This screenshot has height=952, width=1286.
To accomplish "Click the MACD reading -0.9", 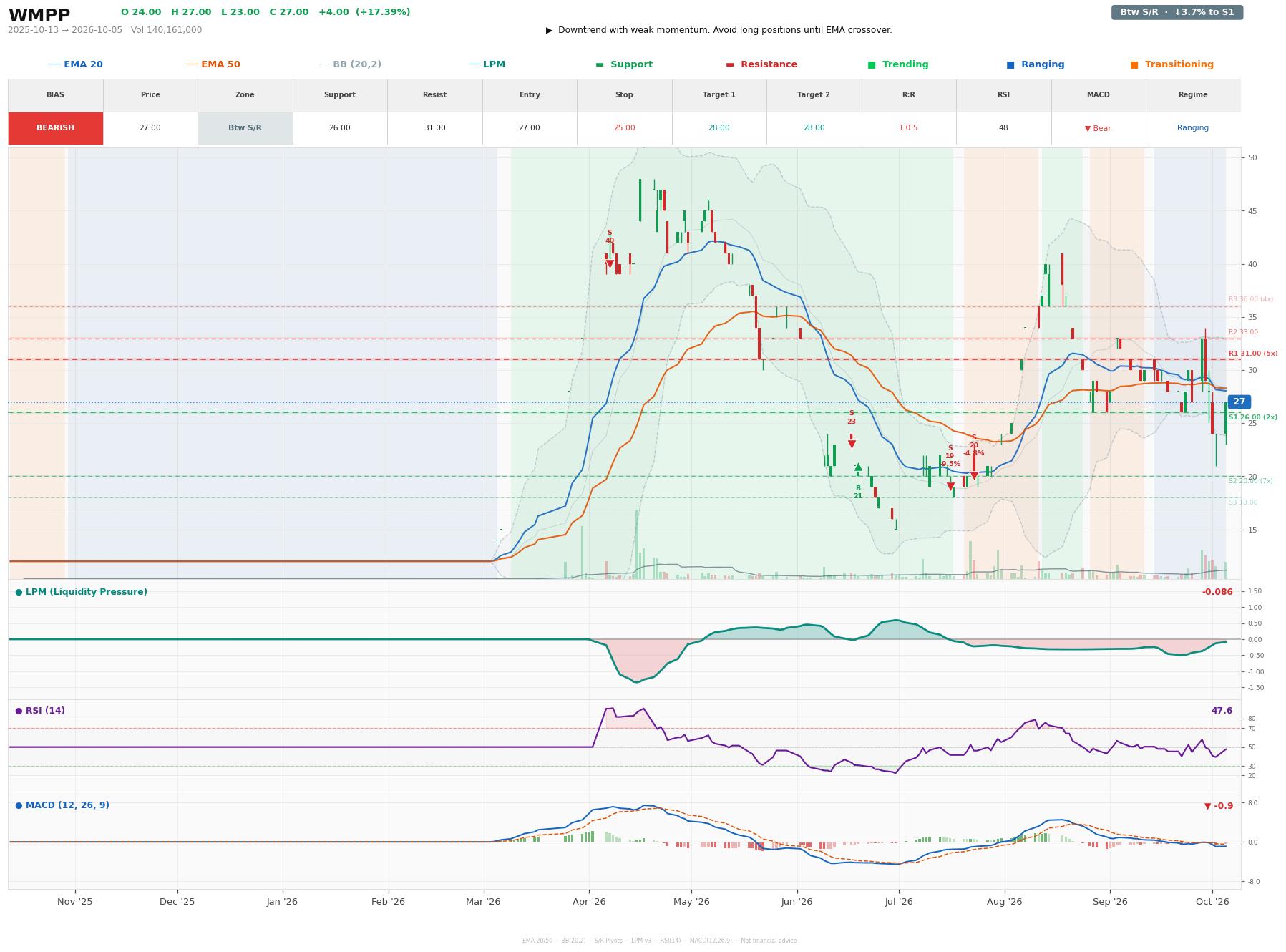I will [x=1219, y=806].
